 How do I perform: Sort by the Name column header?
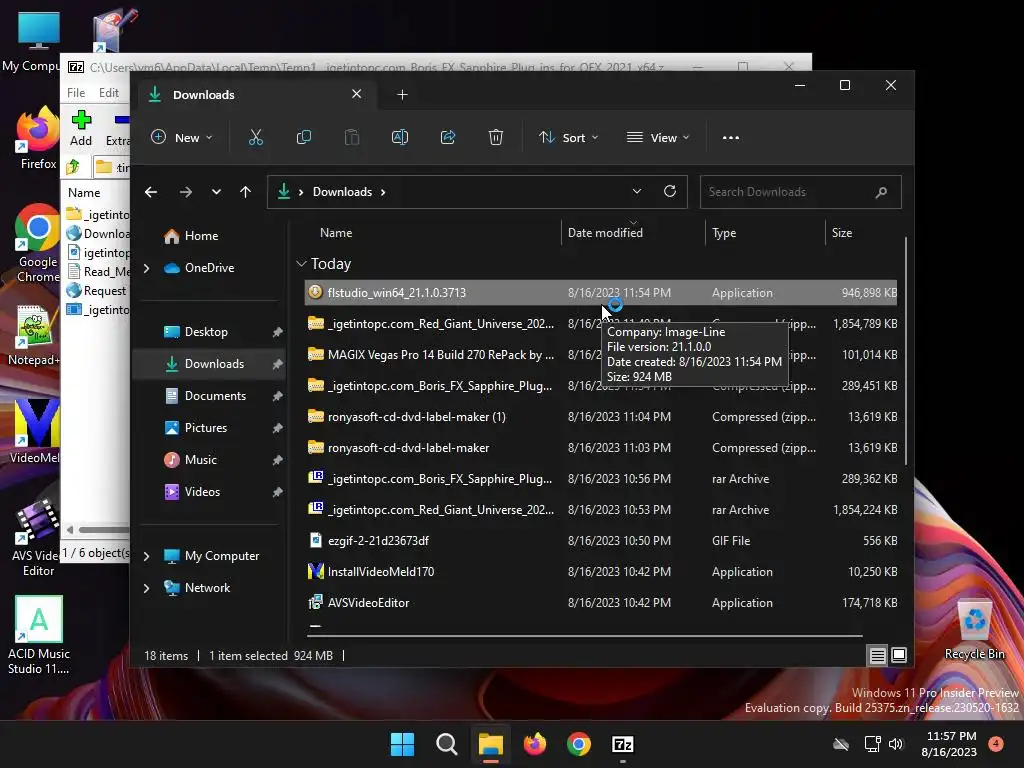click(336, 232)
